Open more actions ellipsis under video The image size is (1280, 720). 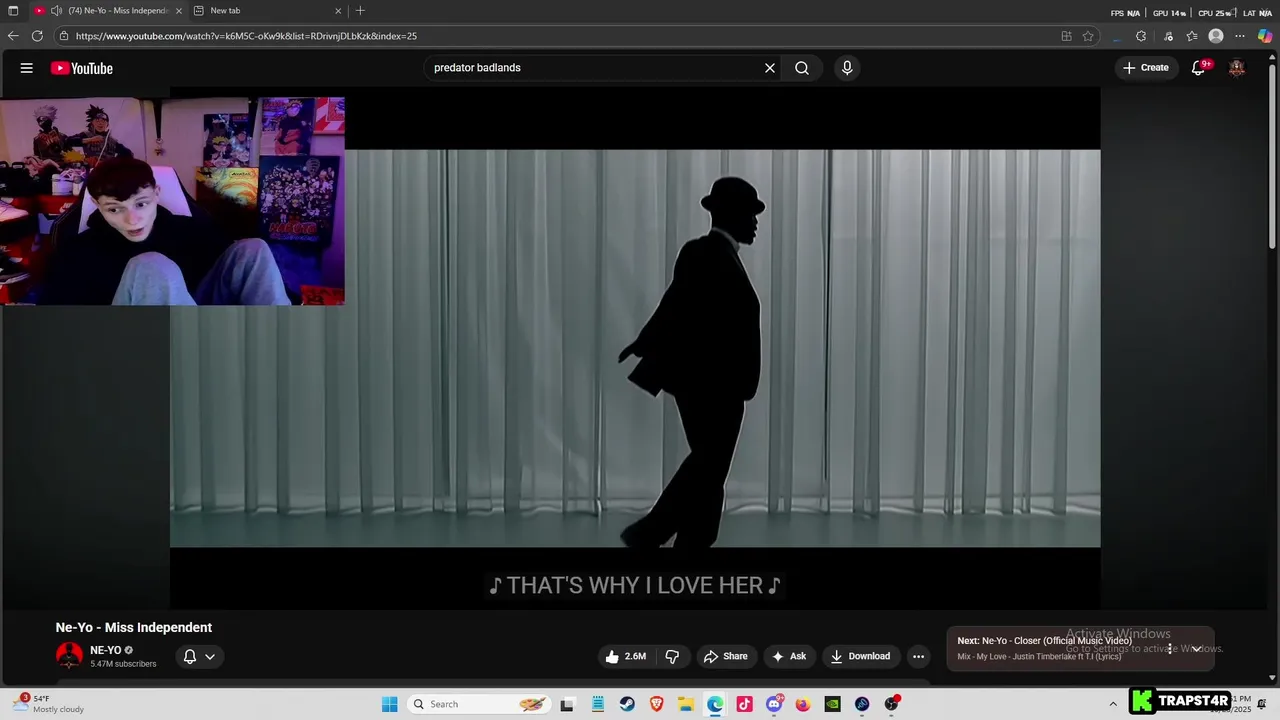pyautogui.click(x=918, y=657)
